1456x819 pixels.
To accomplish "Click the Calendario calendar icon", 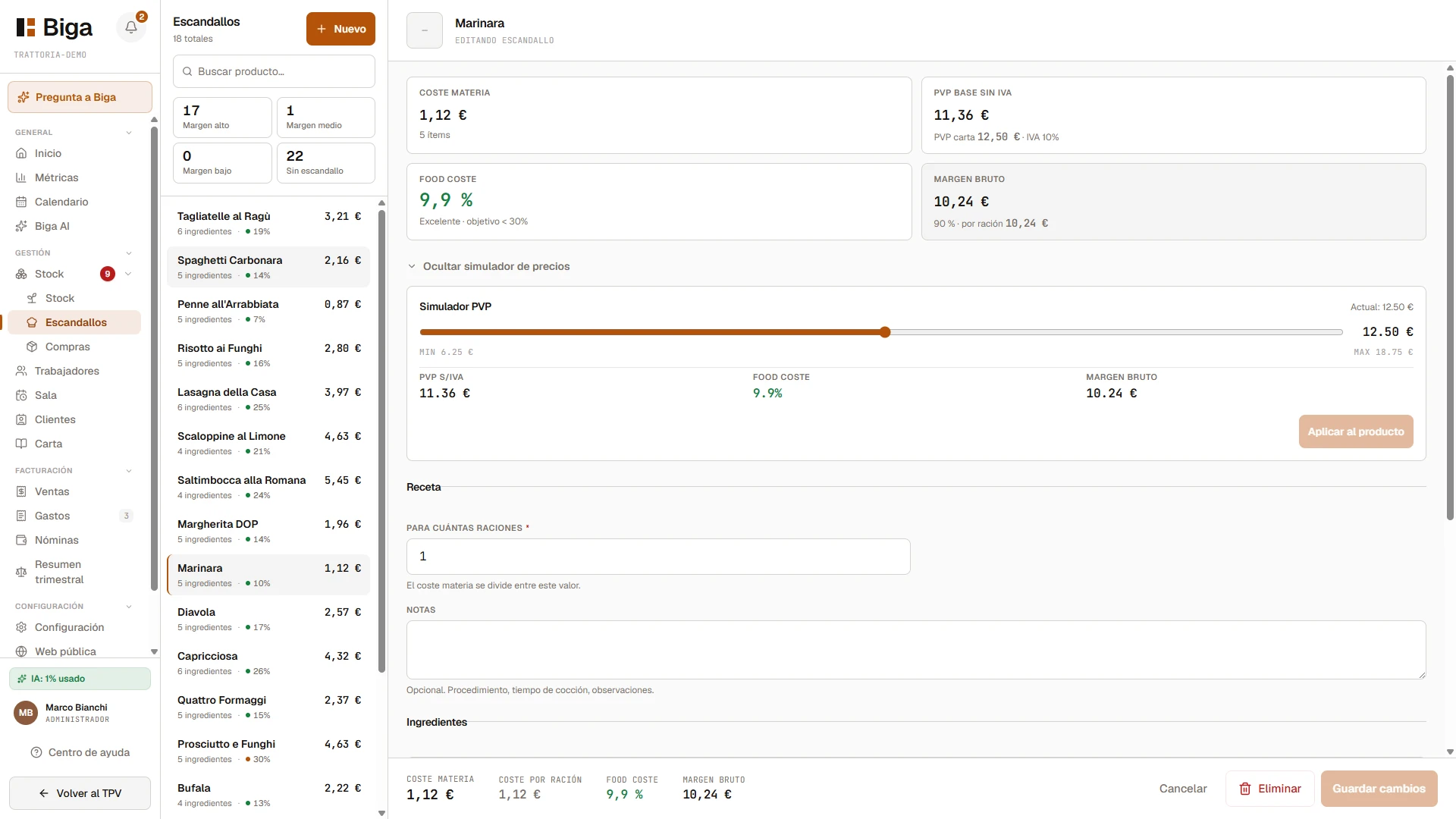I will click(21, 202).
